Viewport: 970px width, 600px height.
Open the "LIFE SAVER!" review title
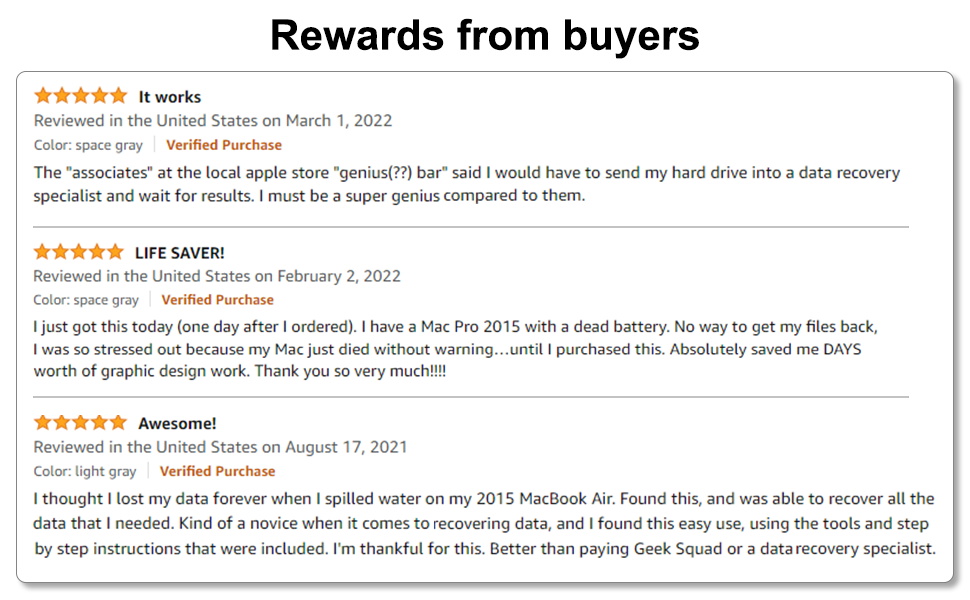click(x=180, y=252)
